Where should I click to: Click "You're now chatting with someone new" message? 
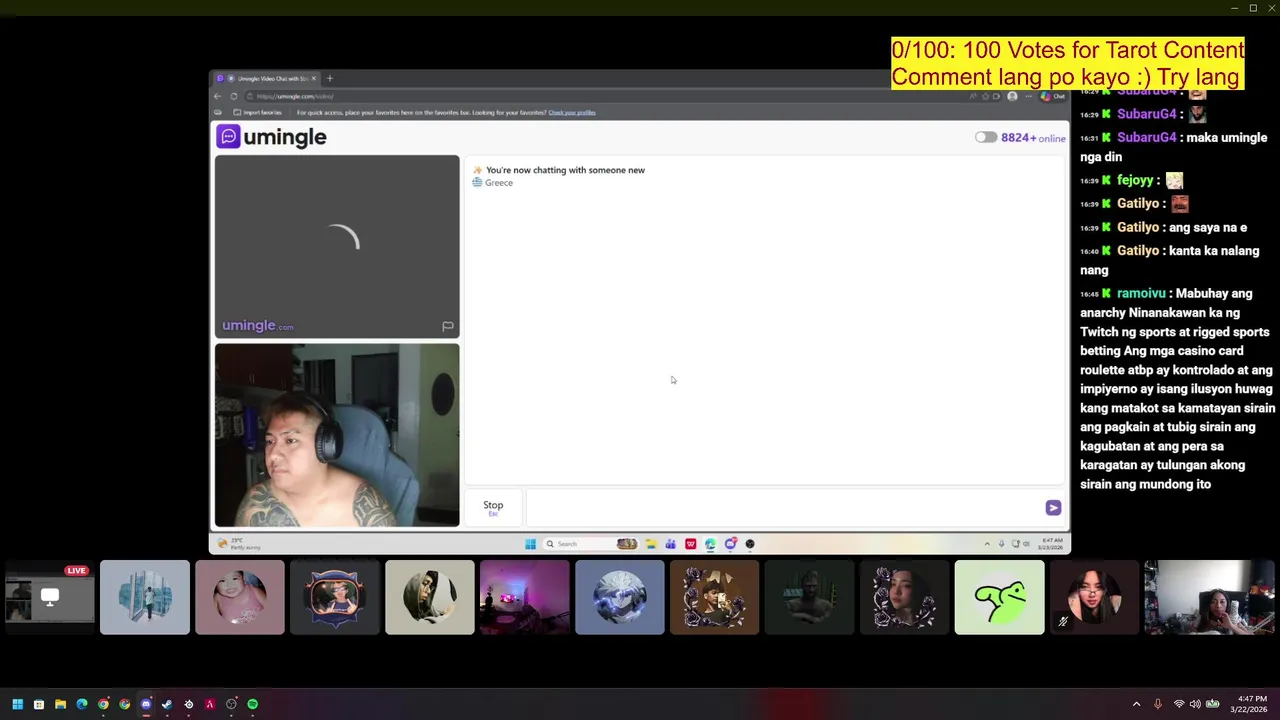click(565, 170)
